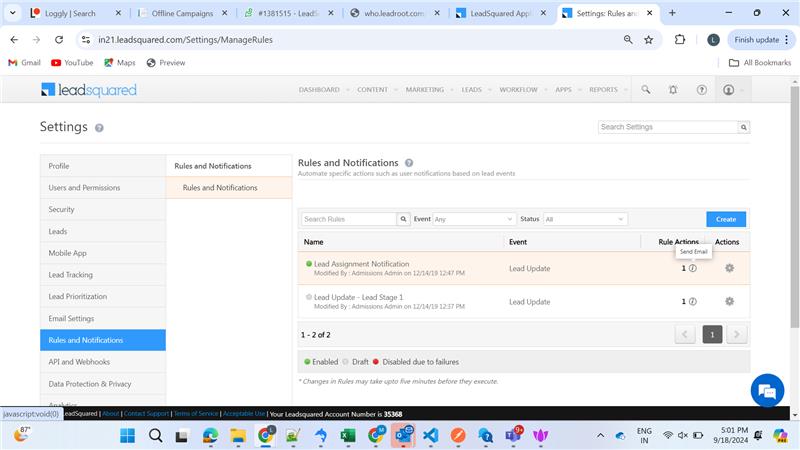Reload the browser page
Viewport: 800px width, 450px height.
[59, 40]
